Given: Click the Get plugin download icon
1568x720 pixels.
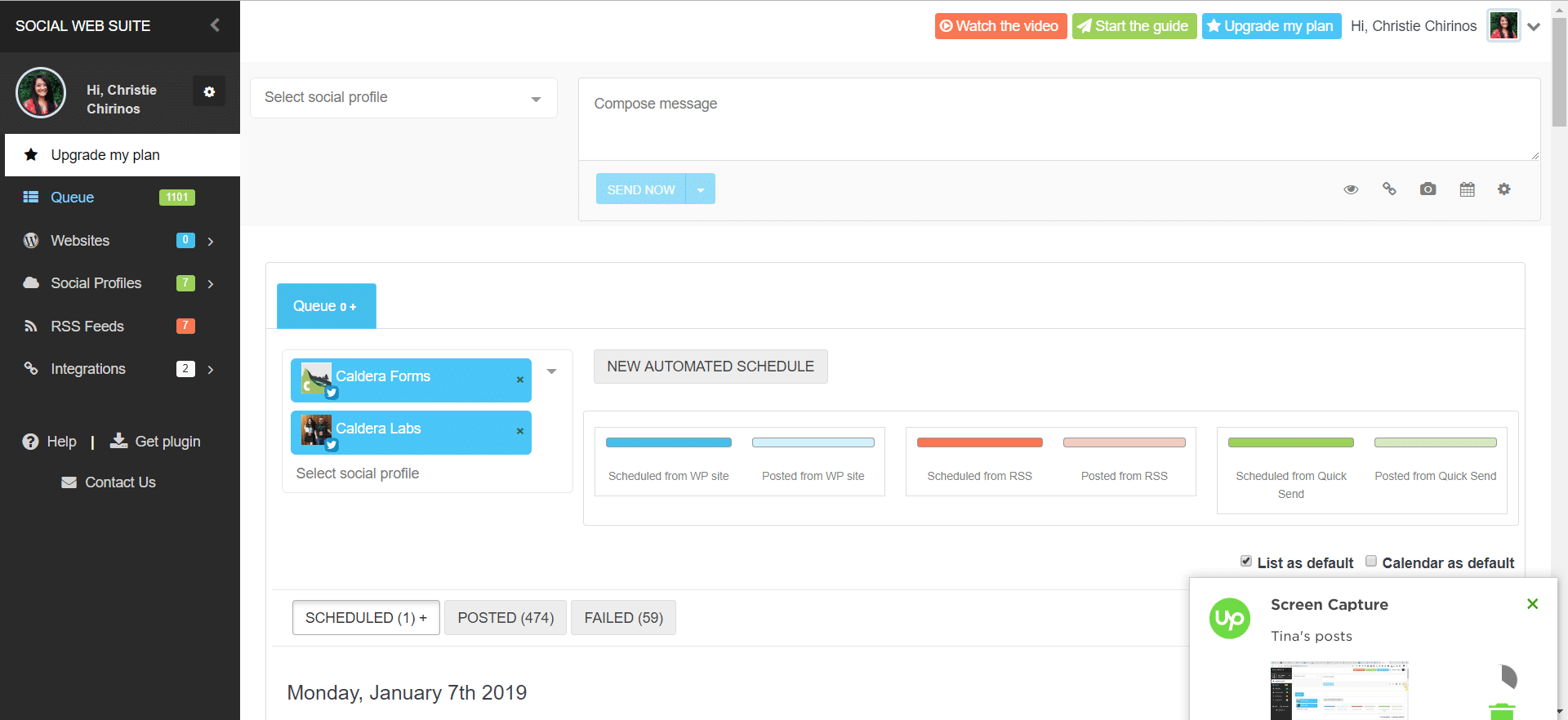Looking at the screenshot, I should coord(119,441).
